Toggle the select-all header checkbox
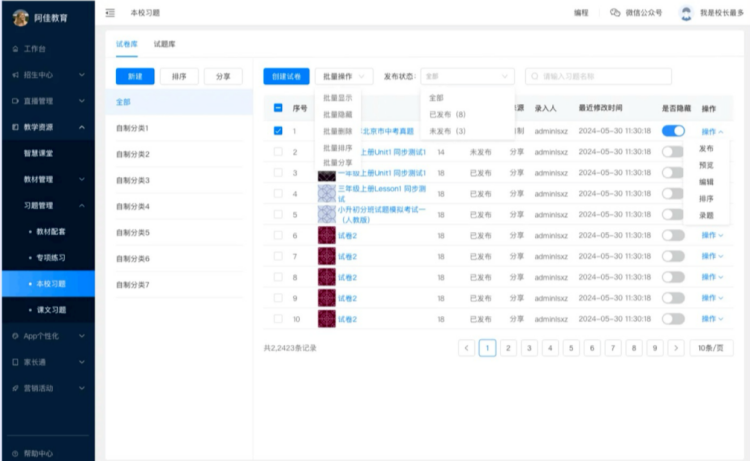750x461 pixels. point(278,108)
